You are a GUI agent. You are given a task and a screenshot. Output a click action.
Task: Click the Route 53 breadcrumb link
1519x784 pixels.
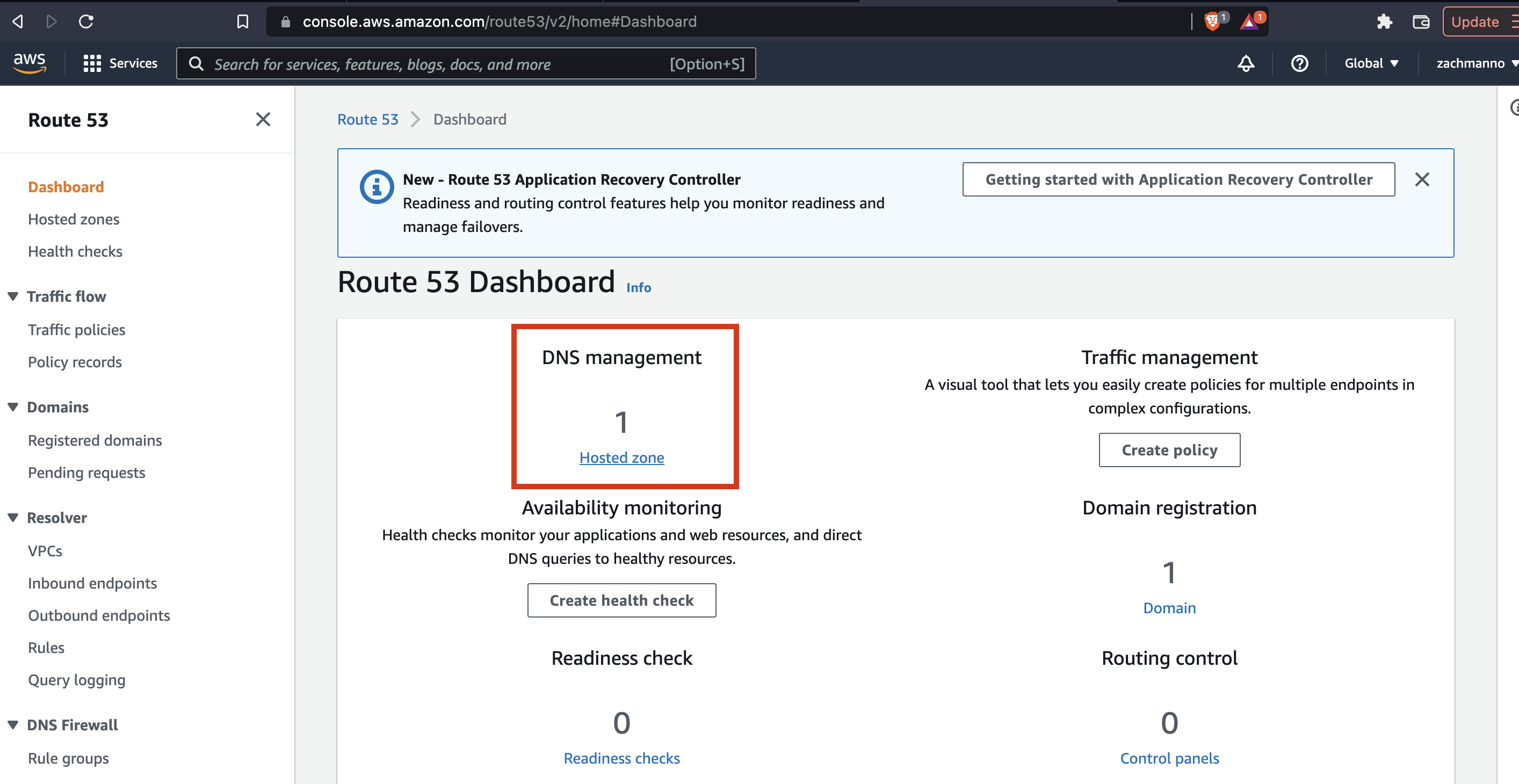[x=367, y=119]
